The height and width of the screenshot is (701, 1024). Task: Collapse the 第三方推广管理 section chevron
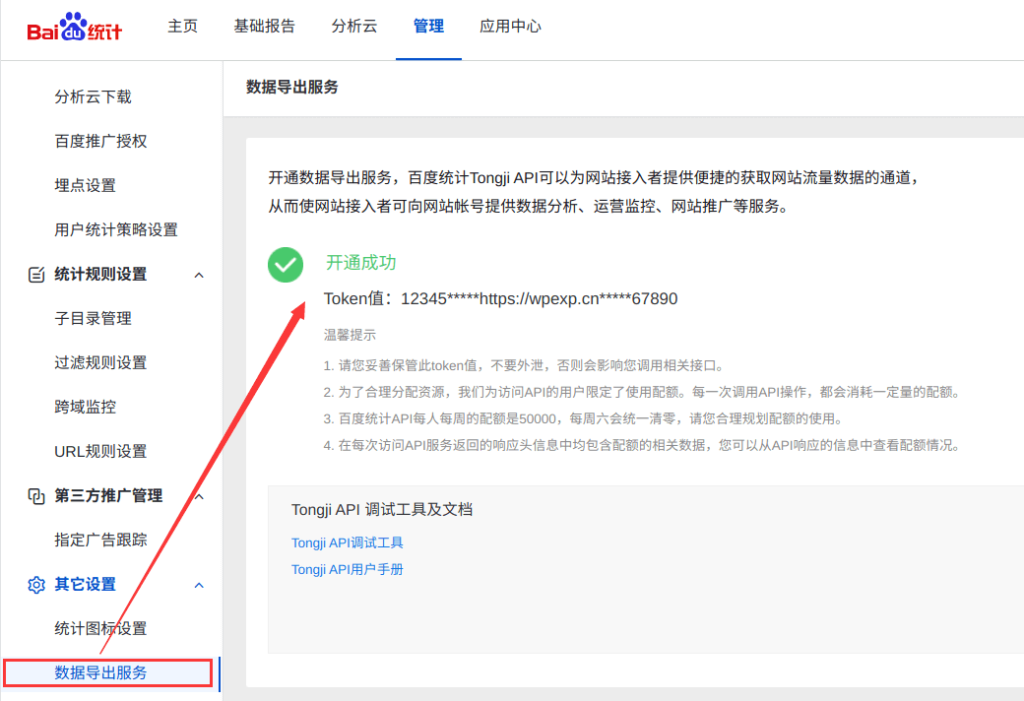[199, 496]
